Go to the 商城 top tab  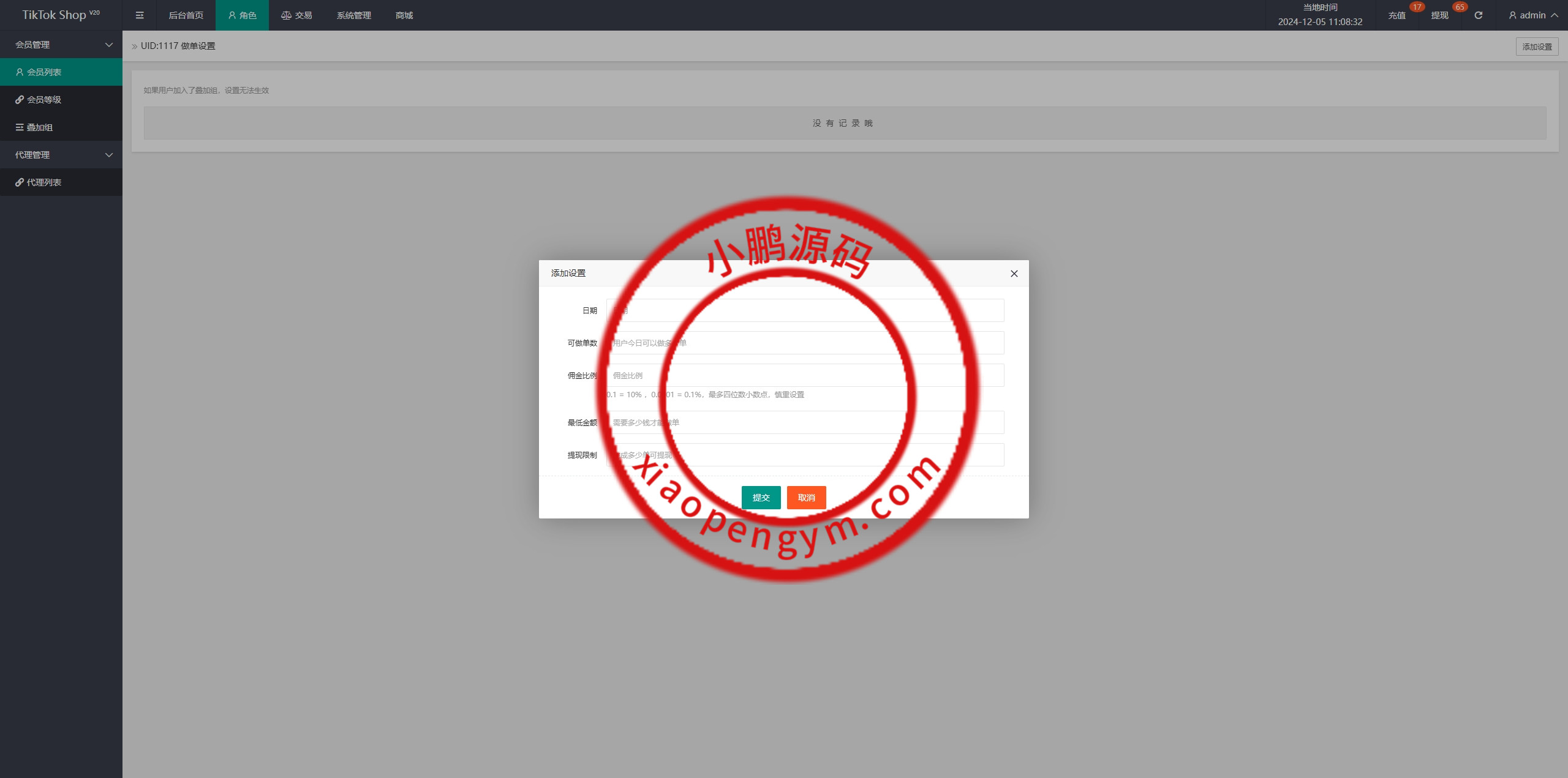point(404,15)
